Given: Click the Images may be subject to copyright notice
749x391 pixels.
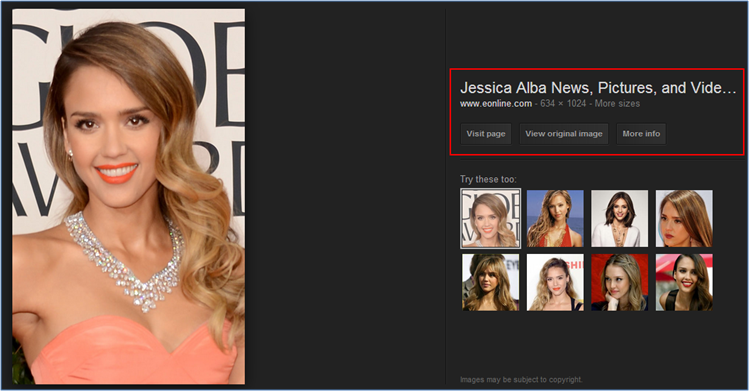Looking at the screenshot, I should pos(521,380).
